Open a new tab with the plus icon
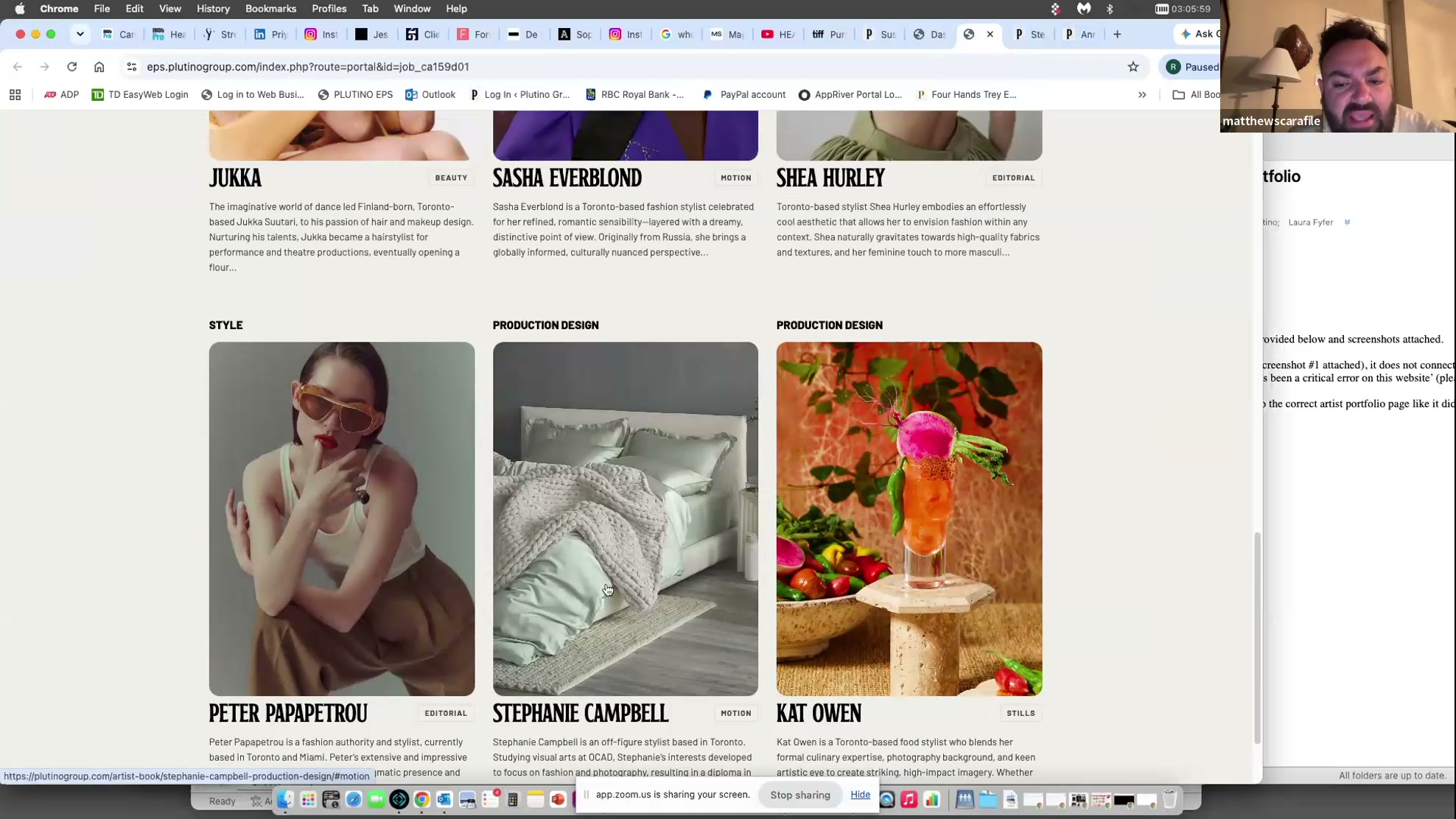The height and width of the screenshot is (819, 1456). click(1117, 34)
